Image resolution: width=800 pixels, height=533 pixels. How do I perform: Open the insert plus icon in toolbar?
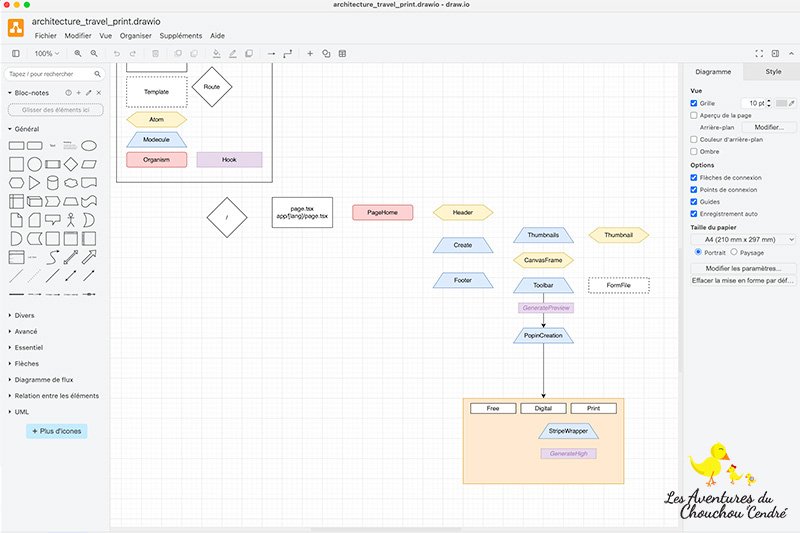(x=310, y=53)
